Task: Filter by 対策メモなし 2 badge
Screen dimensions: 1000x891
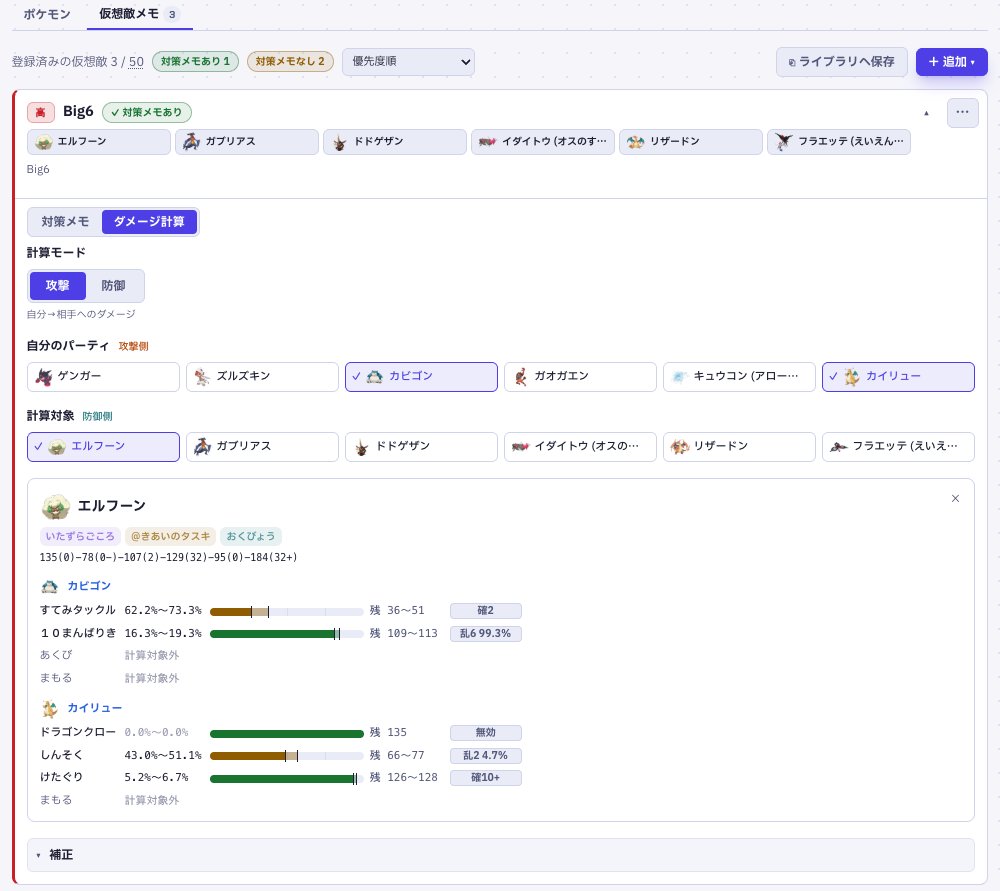Action: coord(290,61)
